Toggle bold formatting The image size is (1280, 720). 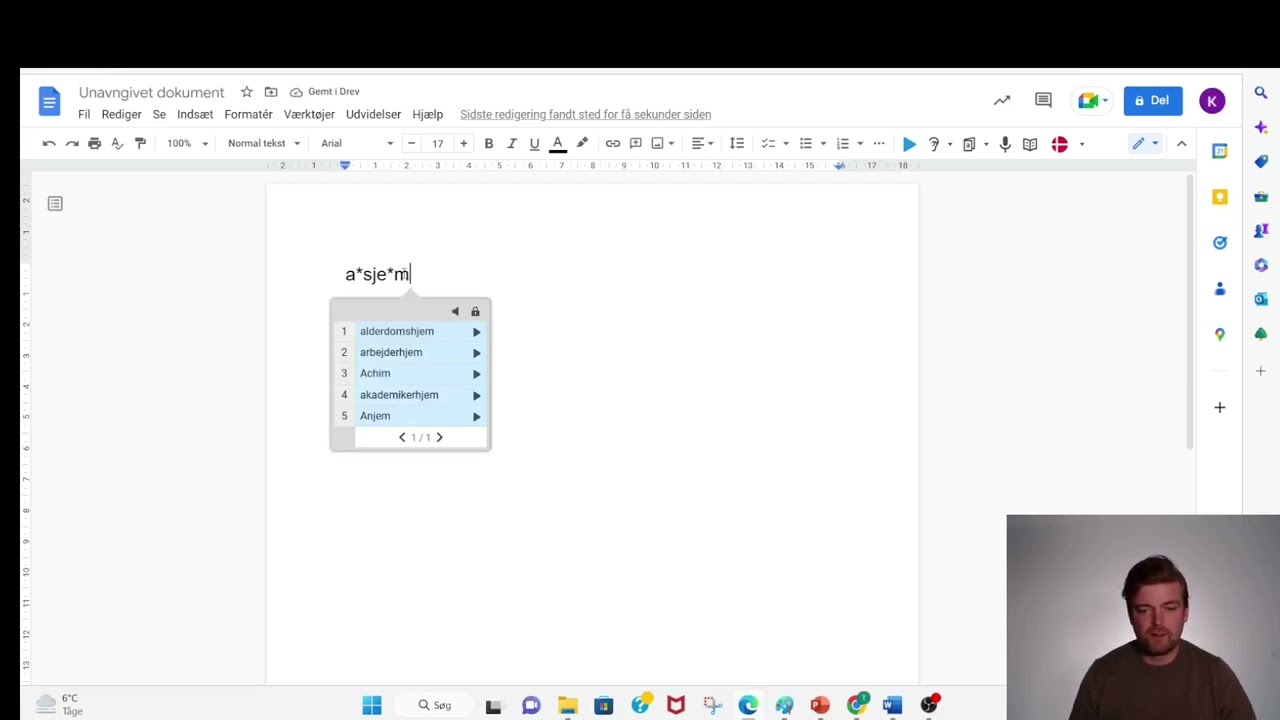489,144
